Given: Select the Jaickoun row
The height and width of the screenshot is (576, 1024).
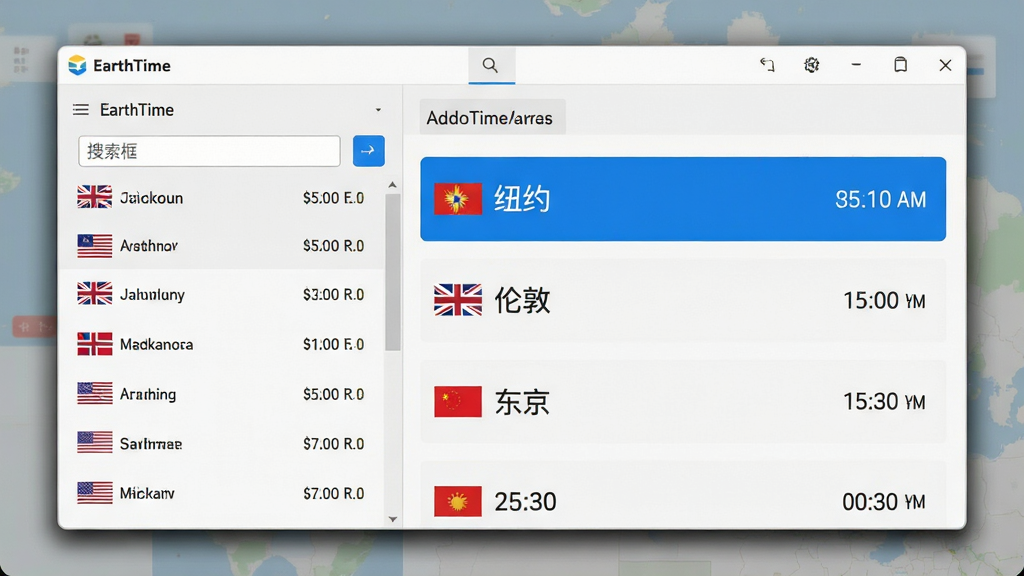Looking at the screenshot, I should pyautogui.click(x=221, y=197).
